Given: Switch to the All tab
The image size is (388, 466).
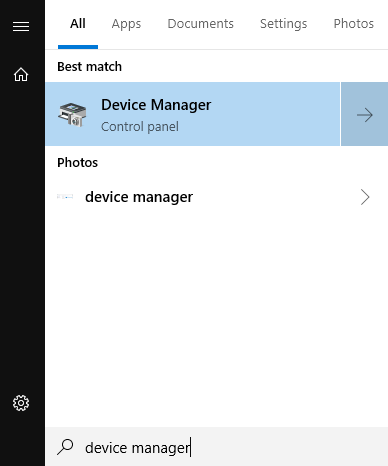Looking at the screenshot, I should pyautogui.click(x=78, y=24).
